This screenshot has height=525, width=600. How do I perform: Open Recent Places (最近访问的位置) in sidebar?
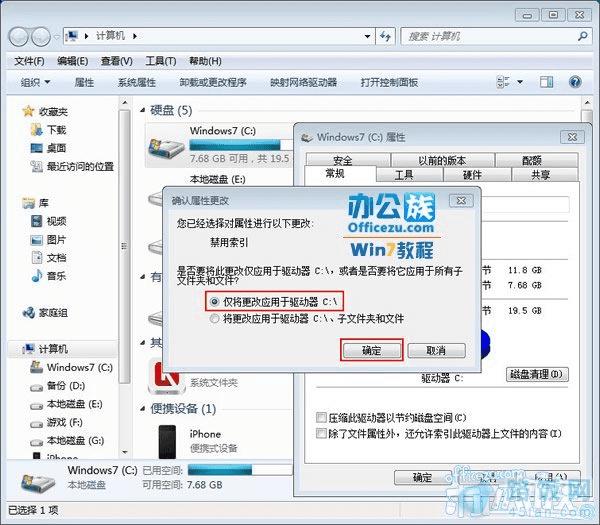(72, 166)
